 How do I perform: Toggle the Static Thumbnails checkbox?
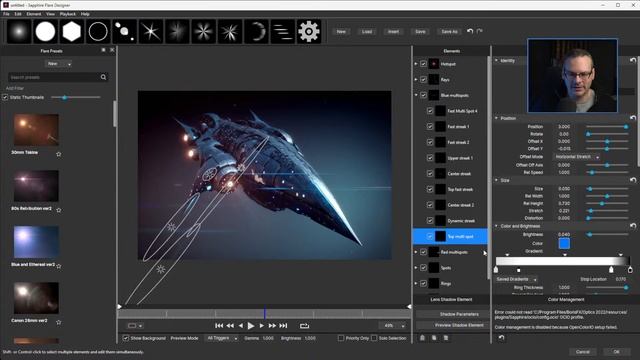[5, 97]
